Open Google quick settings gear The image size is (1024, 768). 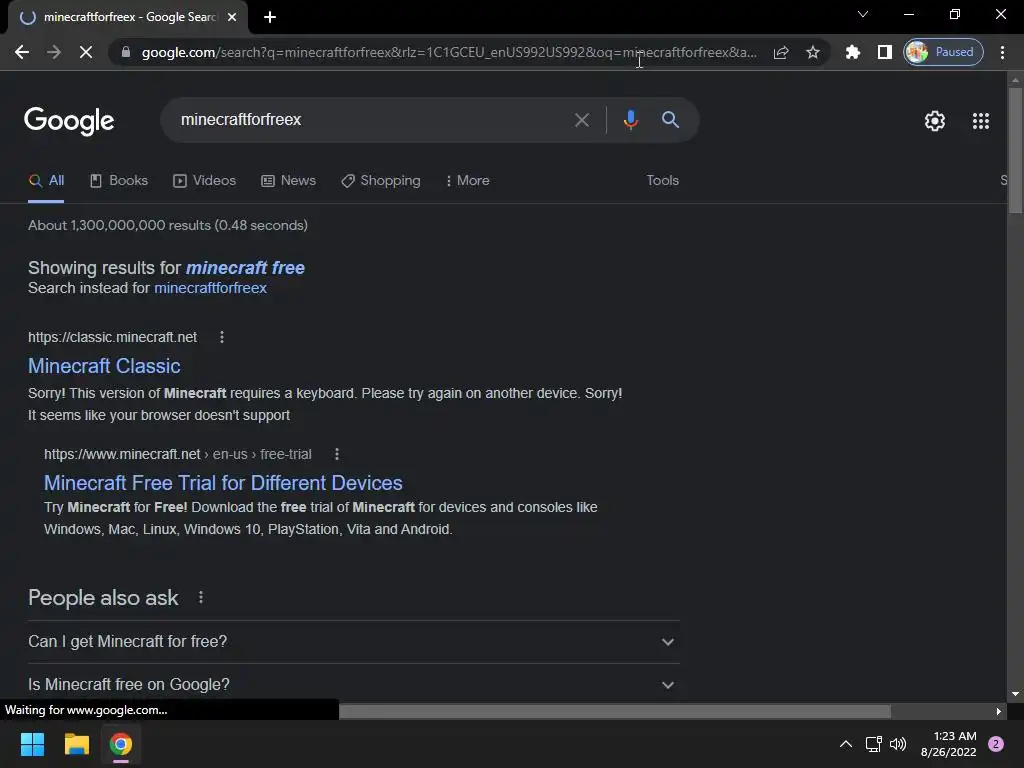pos(935,121)
